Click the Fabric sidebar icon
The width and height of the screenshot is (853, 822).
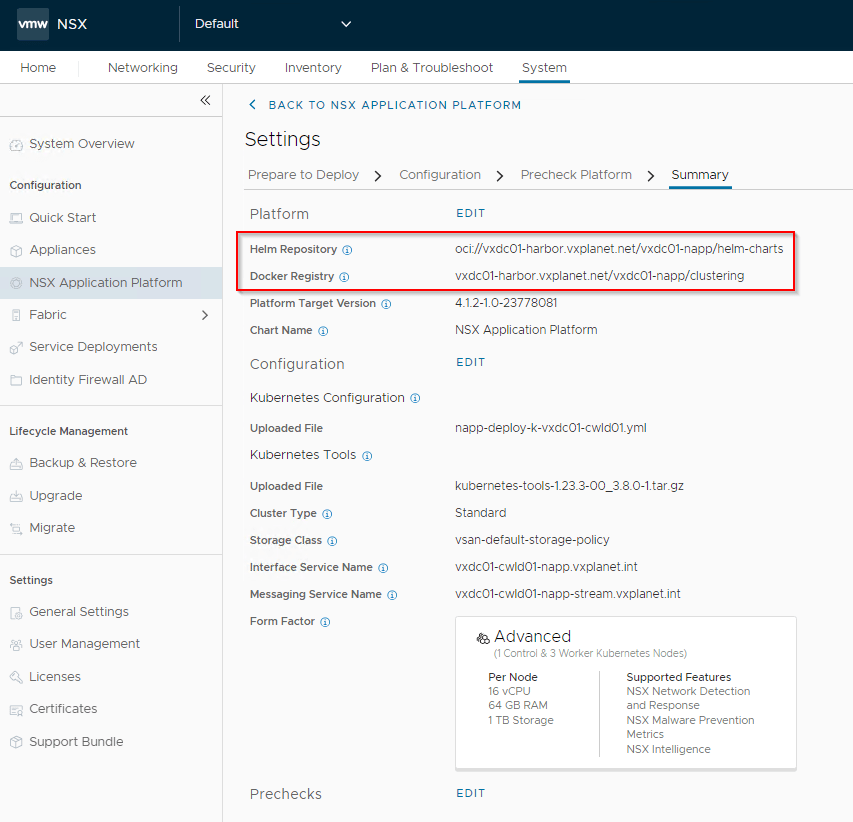tap(16, 315)
